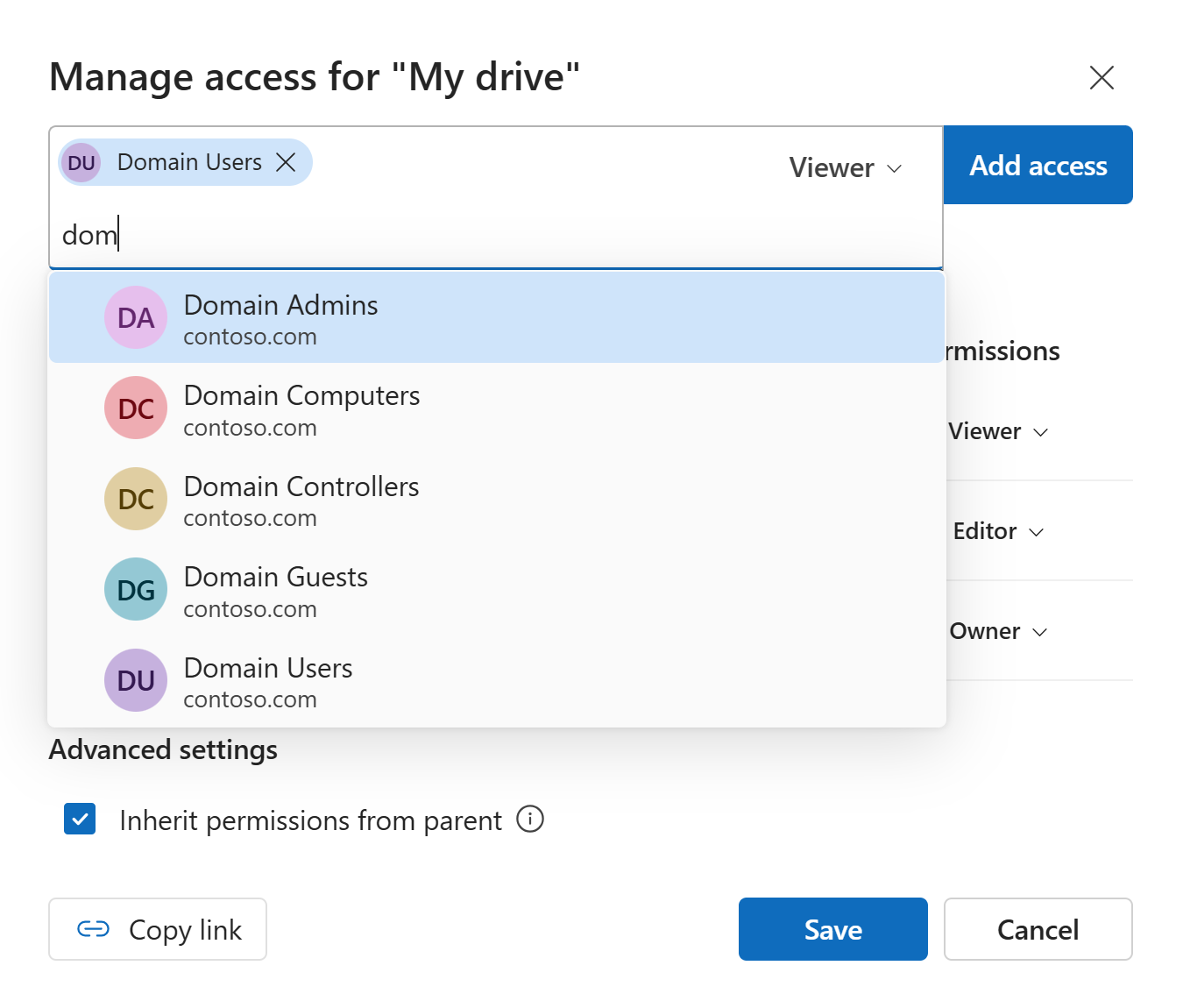Toggle the Inherit permissions from parent checkbox
The image size is (1183, 1008).
click(80, 820)
